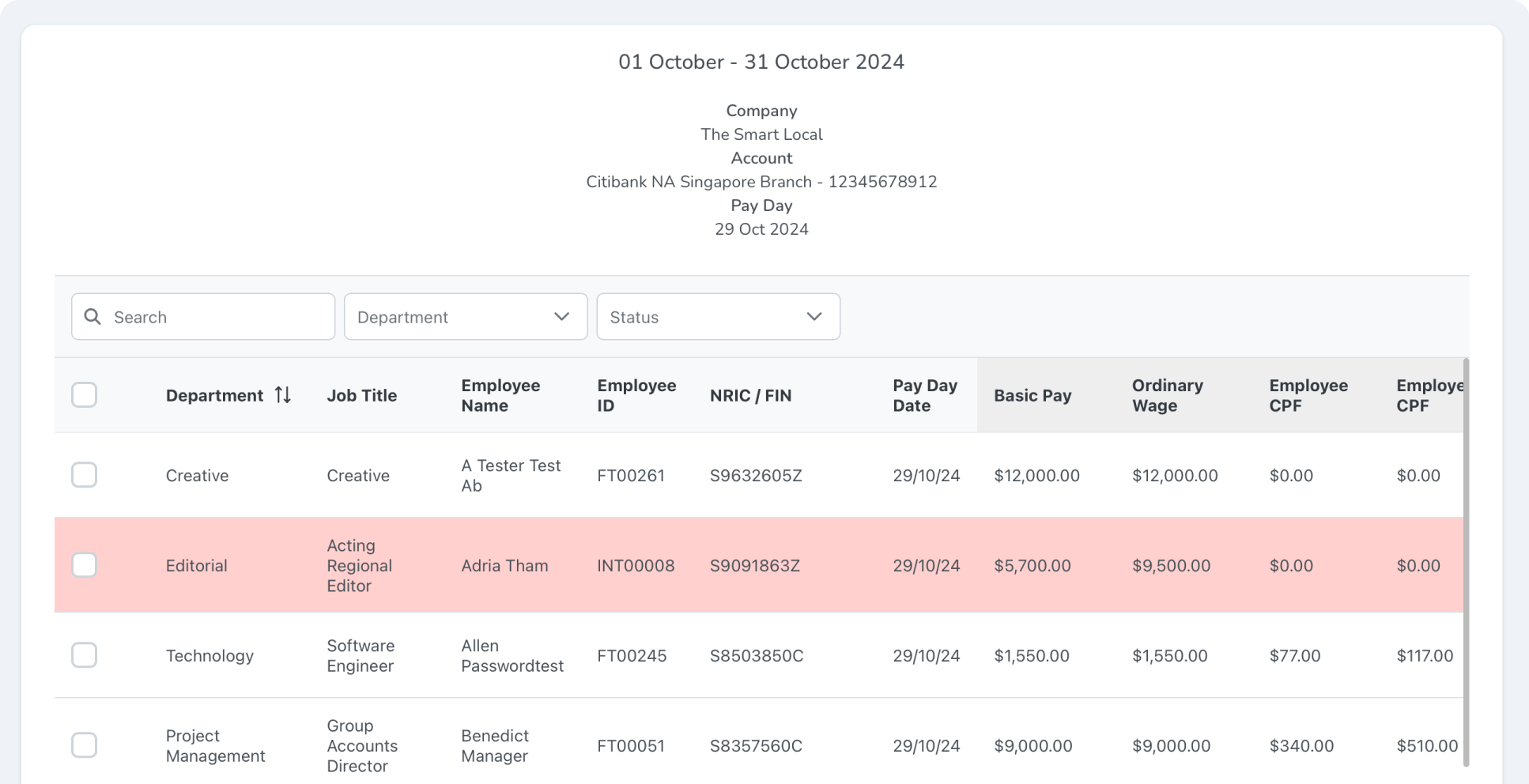This screenshot has height=784, width=1529.
Task: Click the Basic Pay column header
Action: point(1033,395)
